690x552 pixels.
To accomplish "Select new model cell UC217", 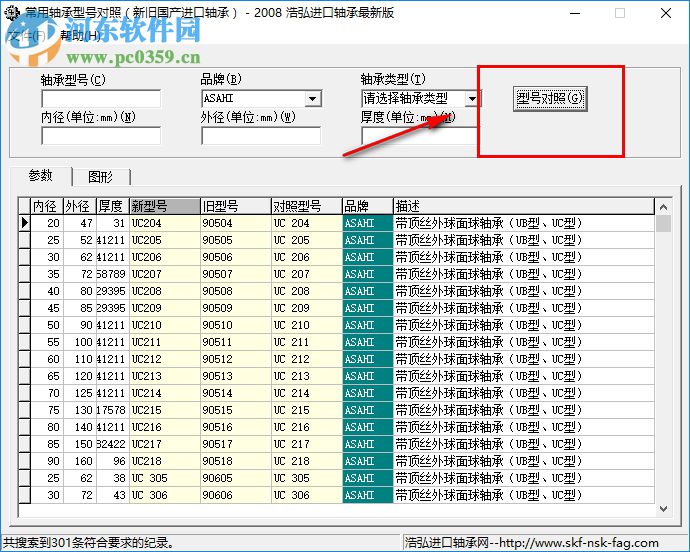I will click(x=165, y=444).
